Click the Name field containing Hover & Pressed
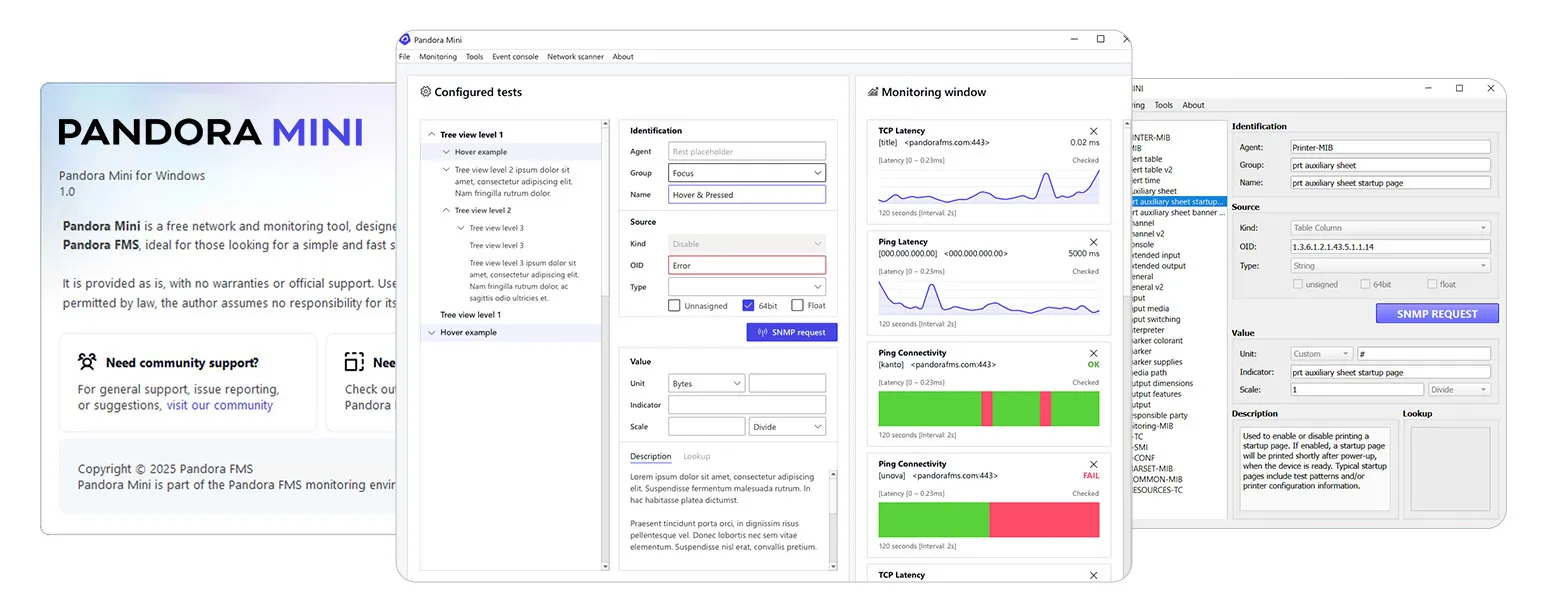The width and height of the screenshot is (1551, 616). pos(747,195)
